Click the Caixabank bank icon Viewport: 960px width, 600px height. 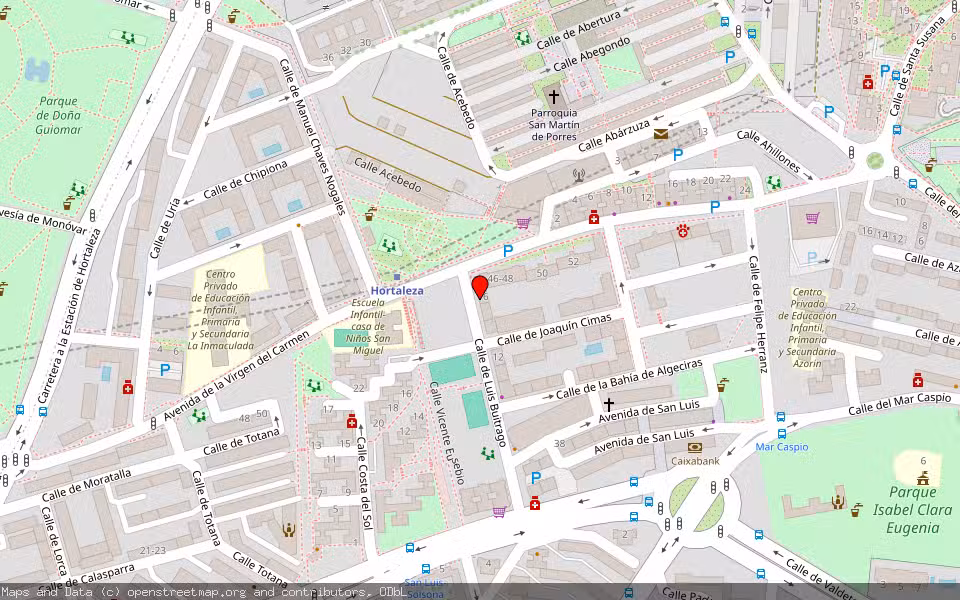pyautogui.click(x=695, y=448)
